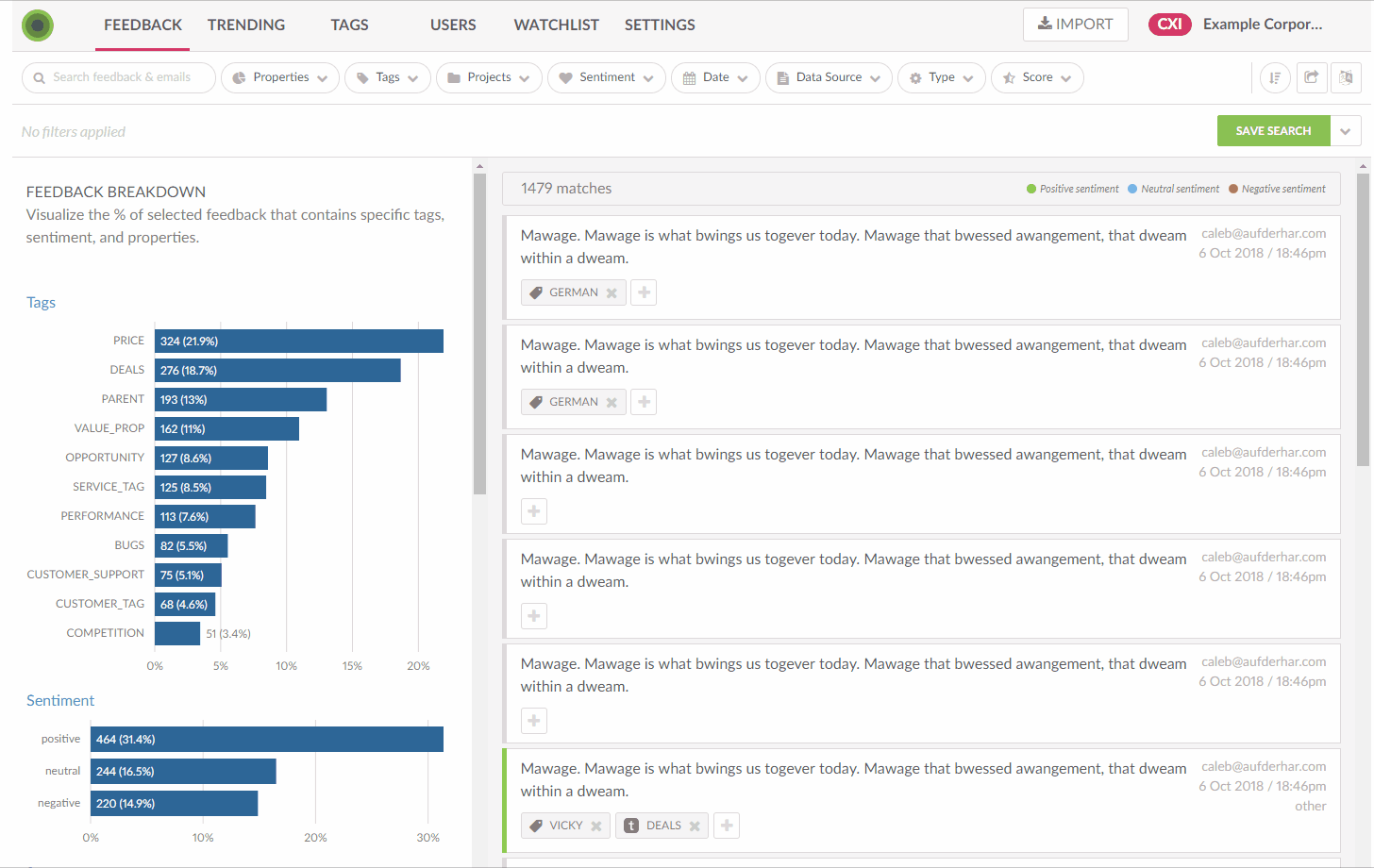This screenshot has width=1374, height=868.
Task: Remove the VICKY tag with its X
Action: 596,826
